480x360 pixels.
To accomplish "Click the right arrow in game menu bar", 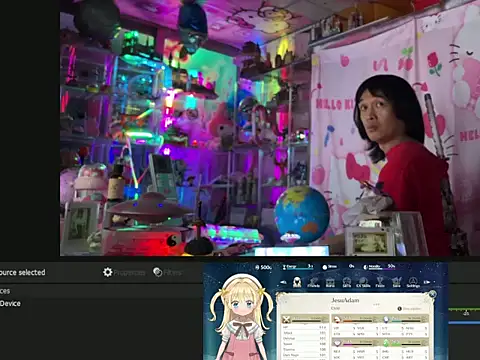I will point(427,282).
